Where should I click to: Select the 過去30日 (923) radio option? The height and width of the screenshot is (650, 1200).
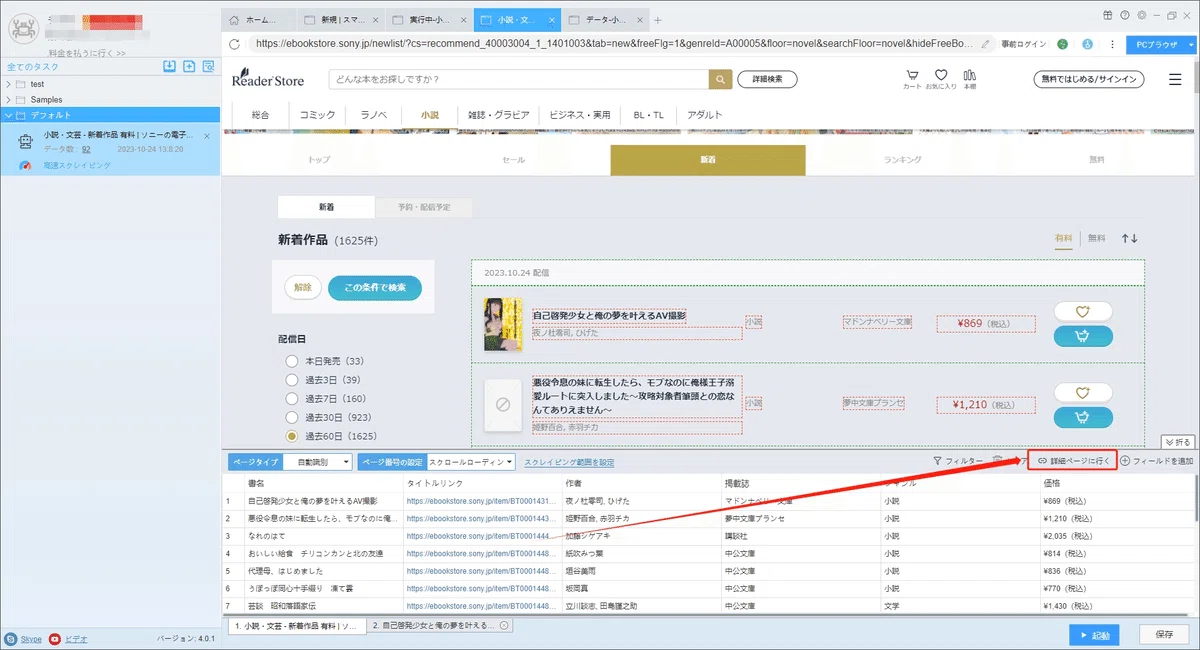[291, 417]
